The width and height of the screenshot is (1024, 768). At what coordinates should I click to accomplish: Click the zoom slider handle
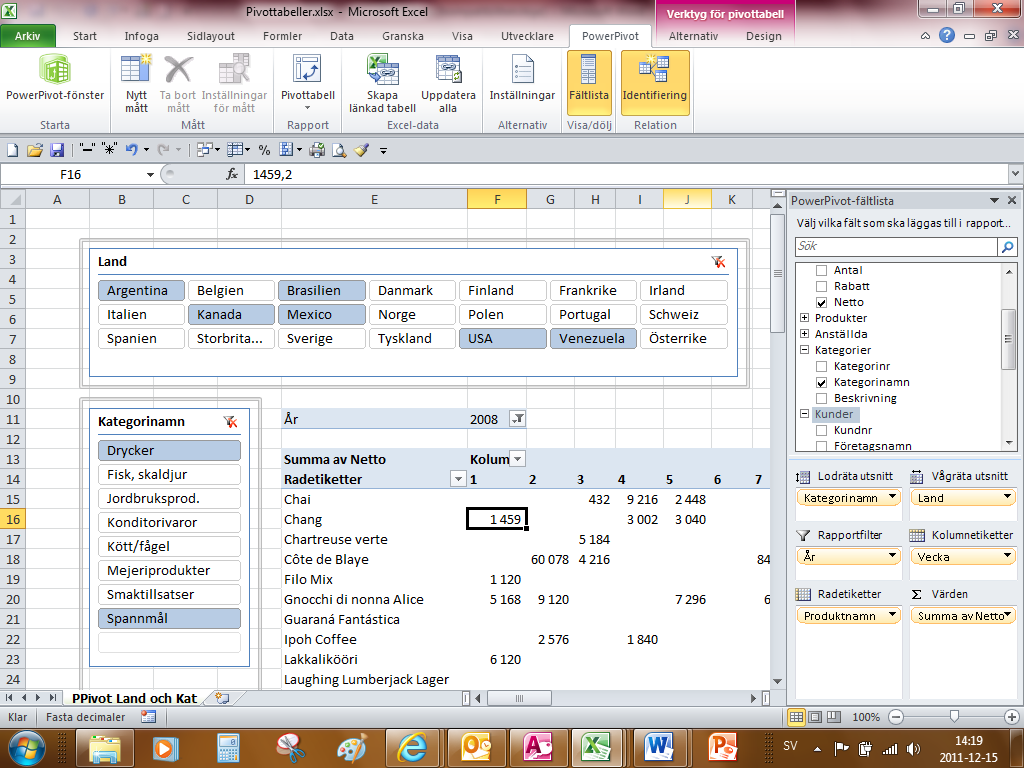coord(954,717)
